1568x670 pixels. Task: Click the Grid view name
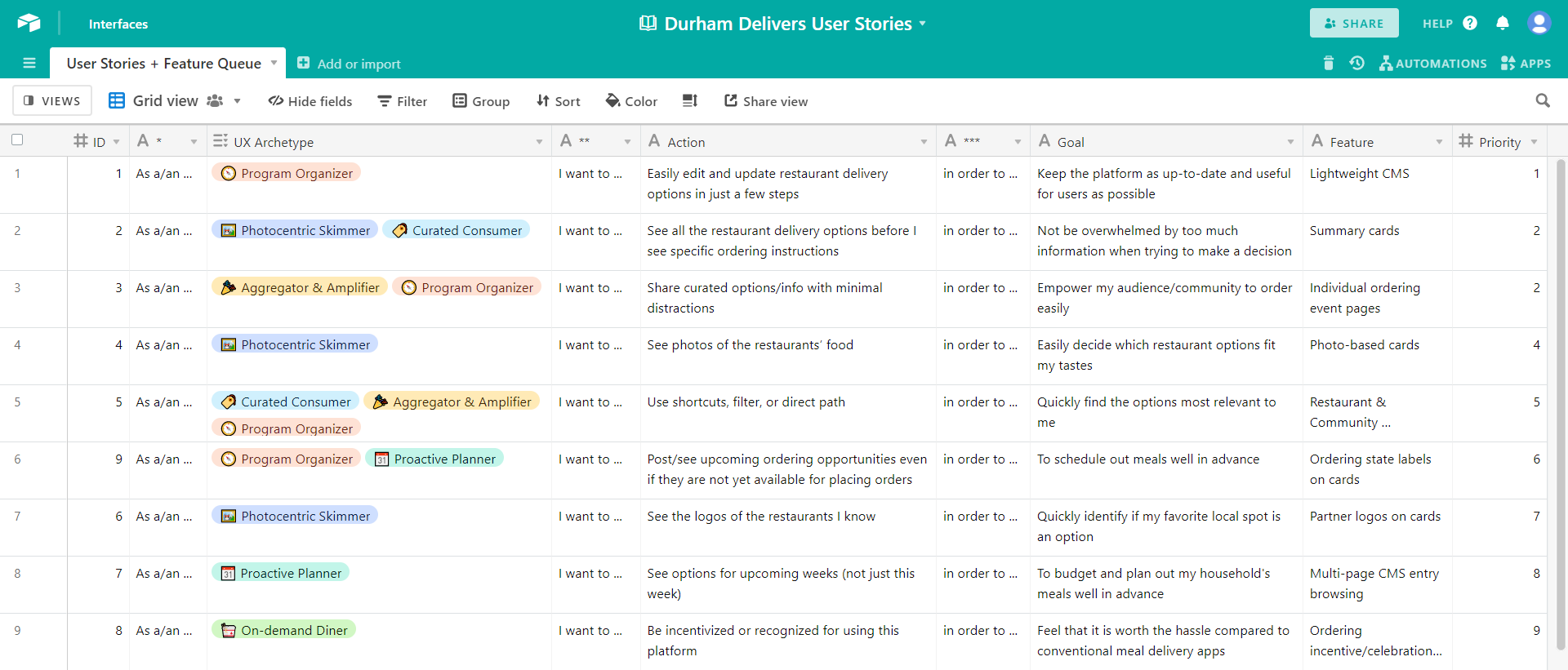(166, 100)
